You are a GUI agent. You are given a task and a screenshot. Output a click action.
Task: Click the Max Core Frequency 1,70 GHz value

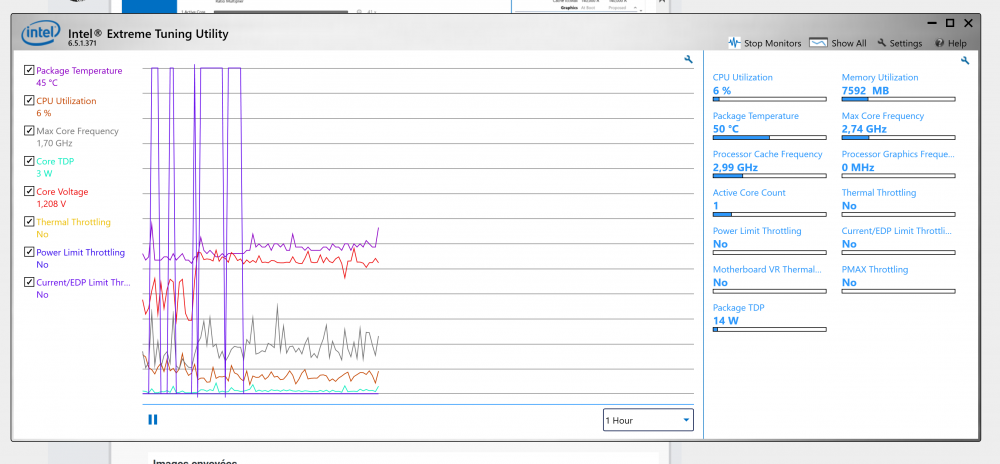(54, 143)
